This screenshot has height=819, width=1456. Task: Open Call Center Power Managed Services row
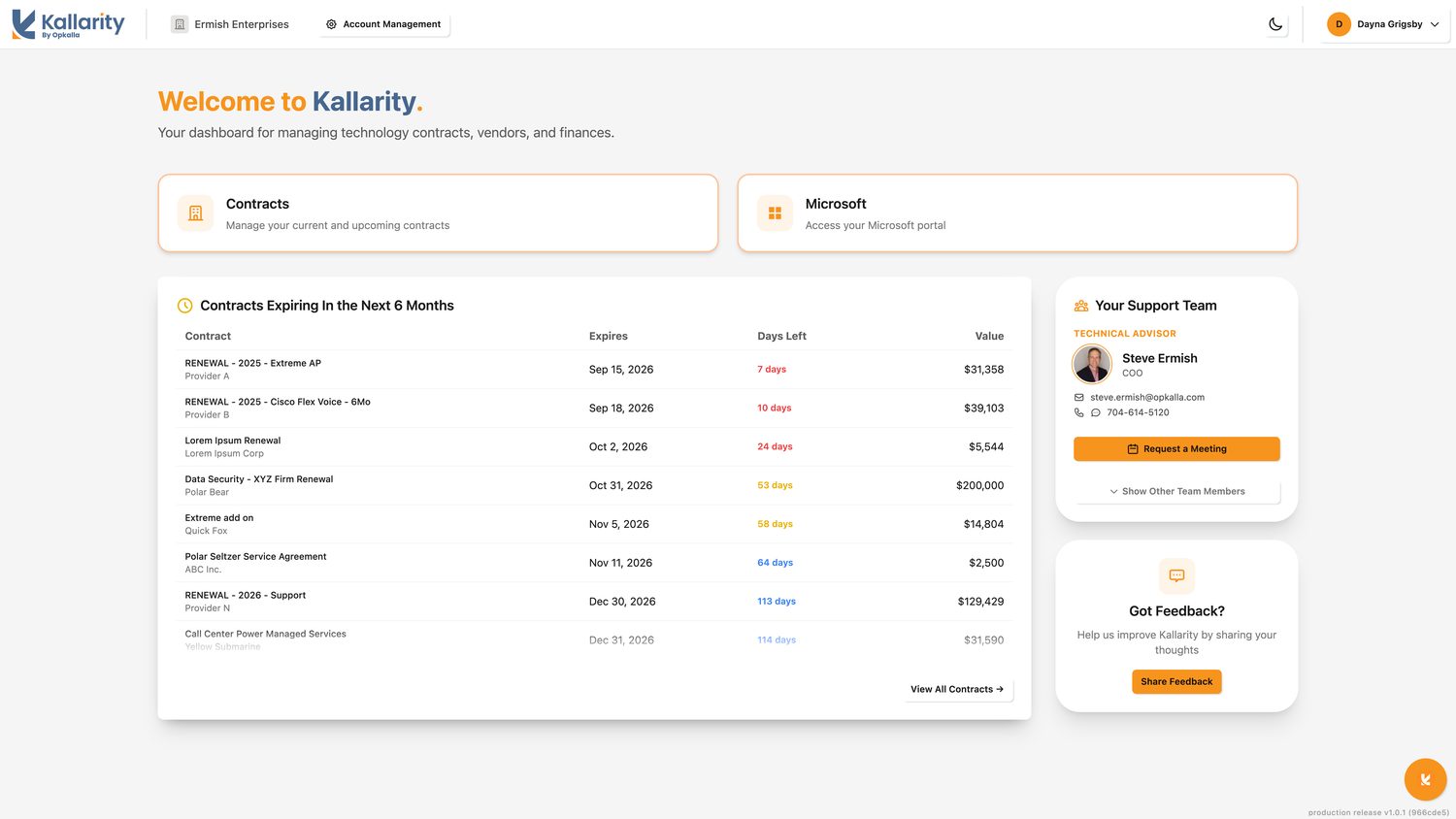pyautogui.click(x=594, y=639)
